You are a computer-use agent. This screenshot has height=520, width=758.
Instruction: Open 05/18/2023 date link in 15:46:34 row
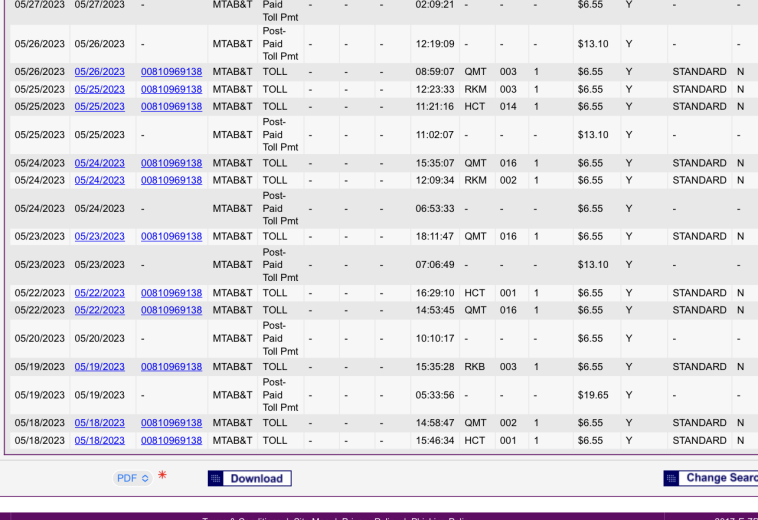coord(100,441)
